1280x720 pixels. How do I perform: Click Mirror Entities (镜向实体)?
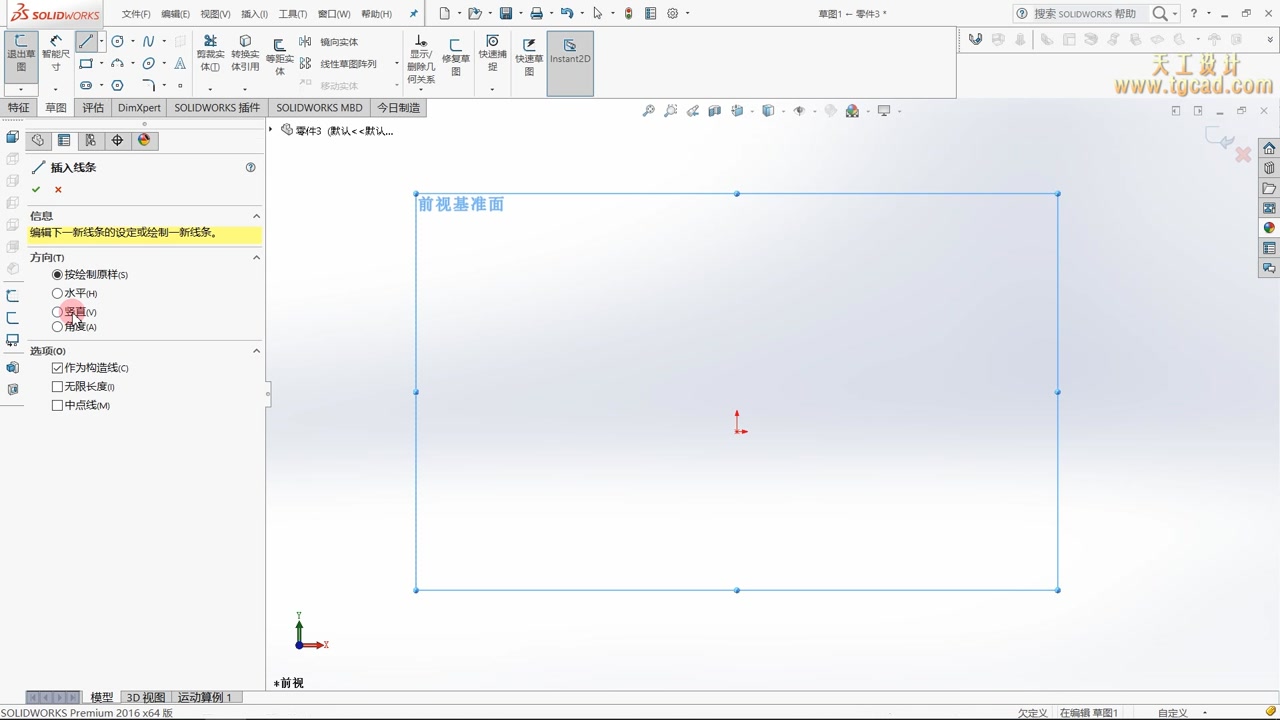coord(329,42)
